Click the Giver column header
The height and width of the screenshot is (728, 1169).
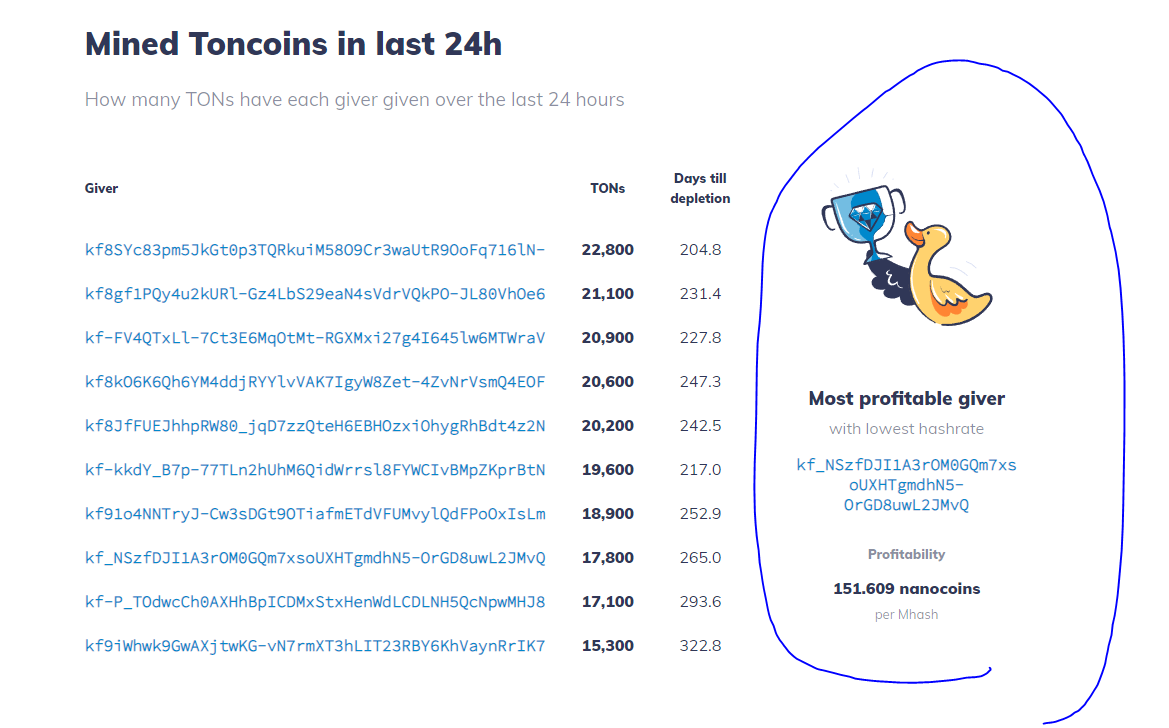coord(101,188)
